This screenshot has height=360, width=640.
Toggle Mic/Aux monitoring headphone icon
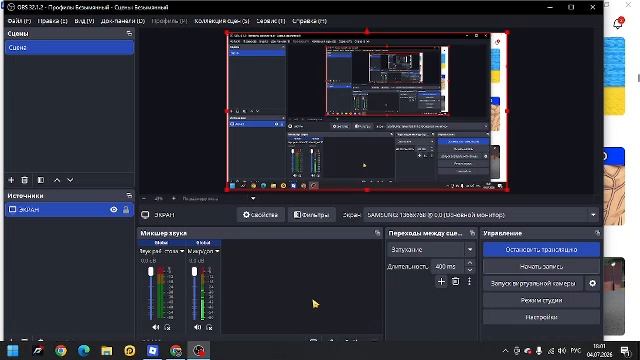(209, 327)
